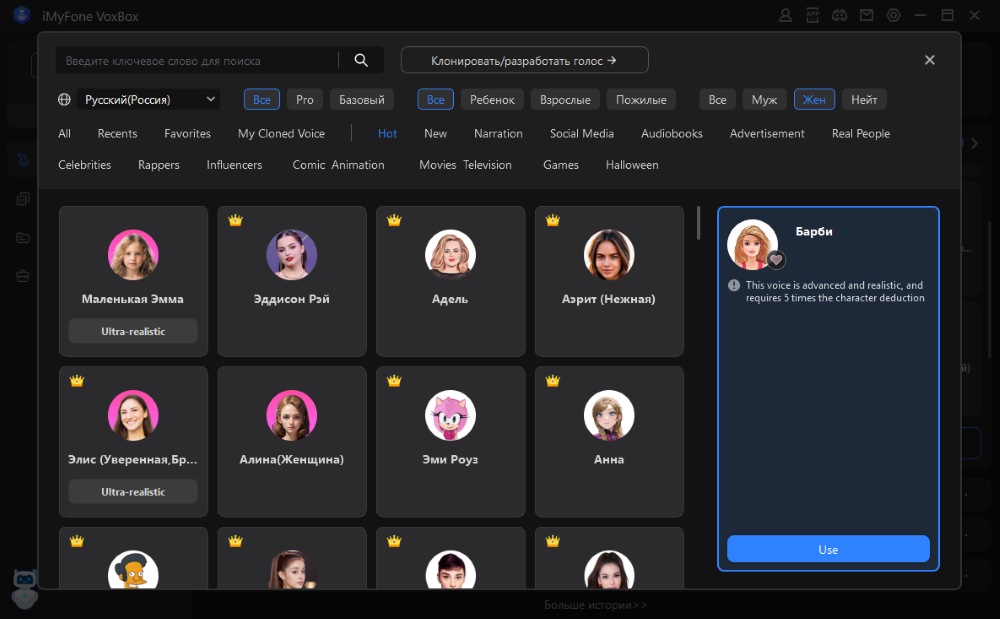Click the search magnifier icon
The width and height of the screenshot is (1000, 619).
[361, 61]
